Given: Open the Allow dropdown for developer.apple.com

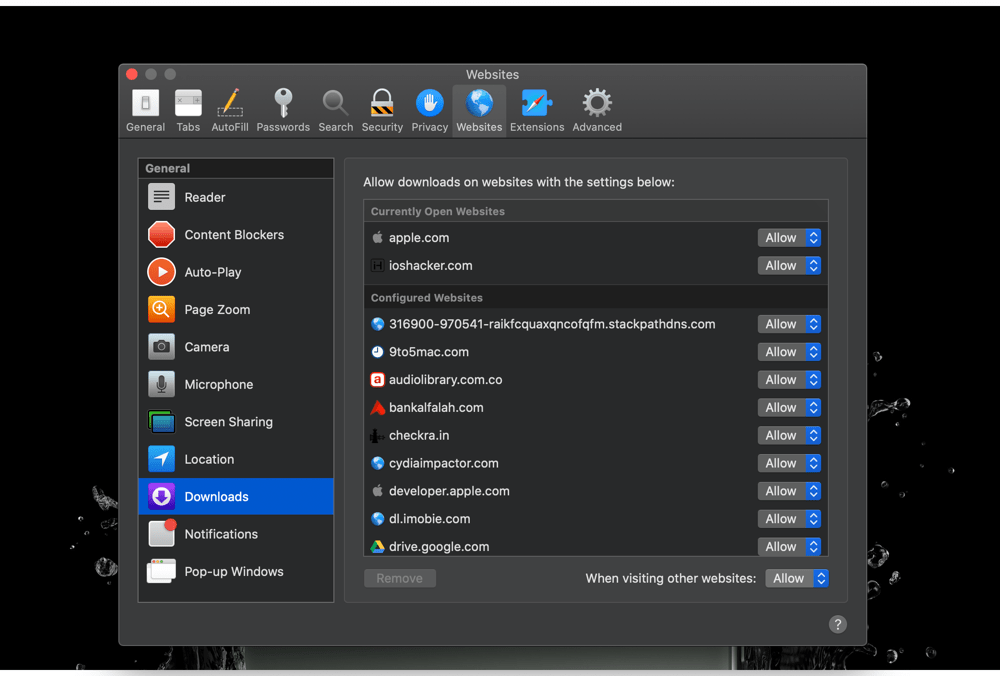Looking at the screenshot, I should click(x=790, y=491).
